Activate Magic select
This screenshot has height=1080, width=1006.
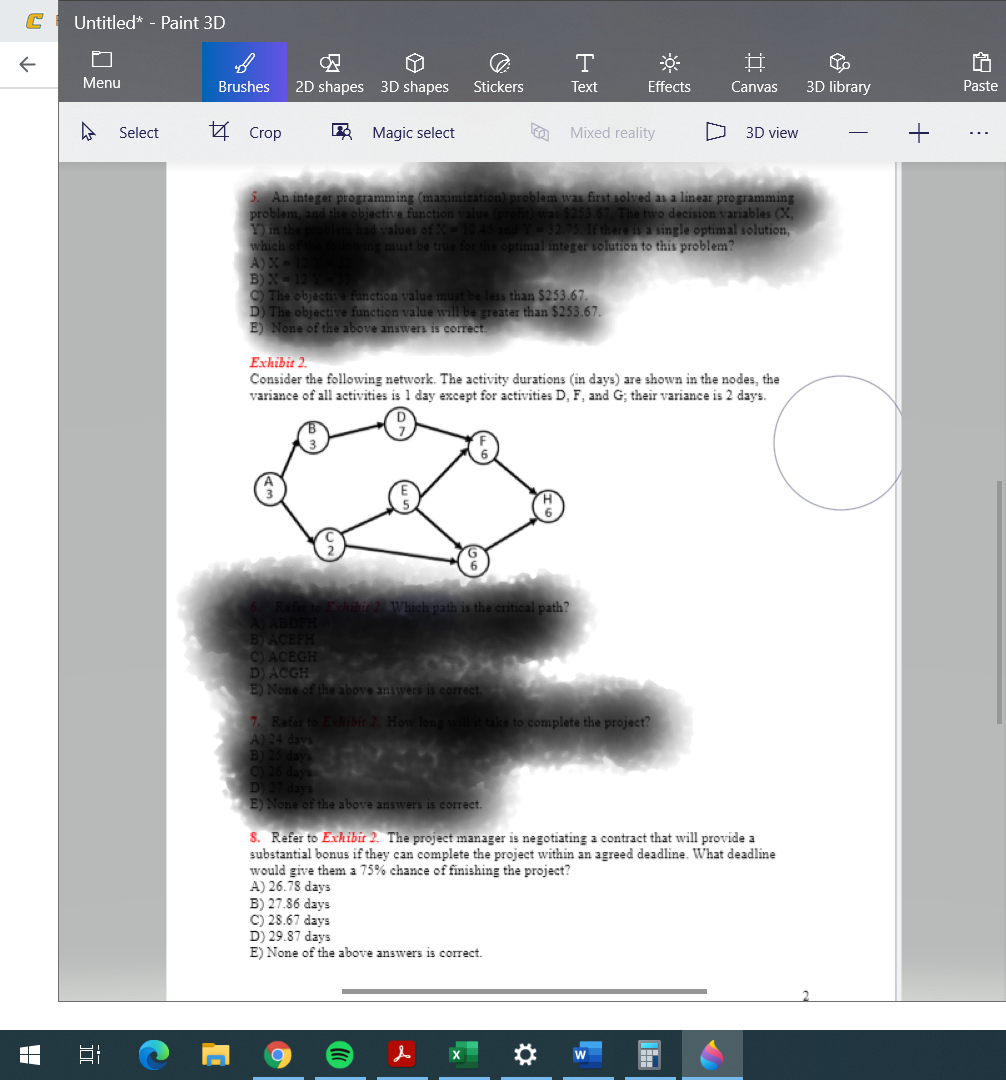[x=393, y=132]
